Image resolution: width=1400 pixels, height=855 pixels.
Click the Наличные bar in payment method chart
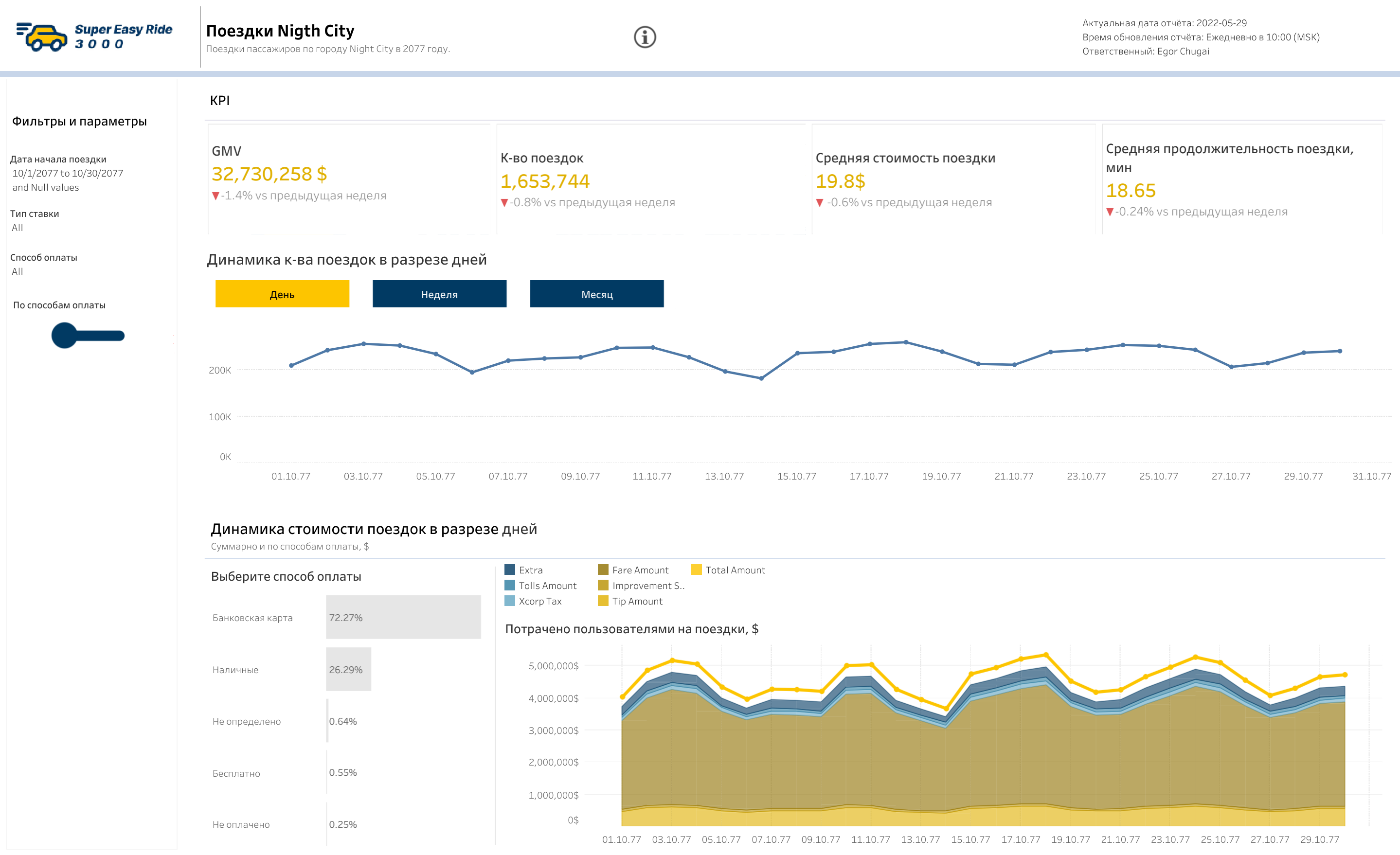(x=347, y=669)
